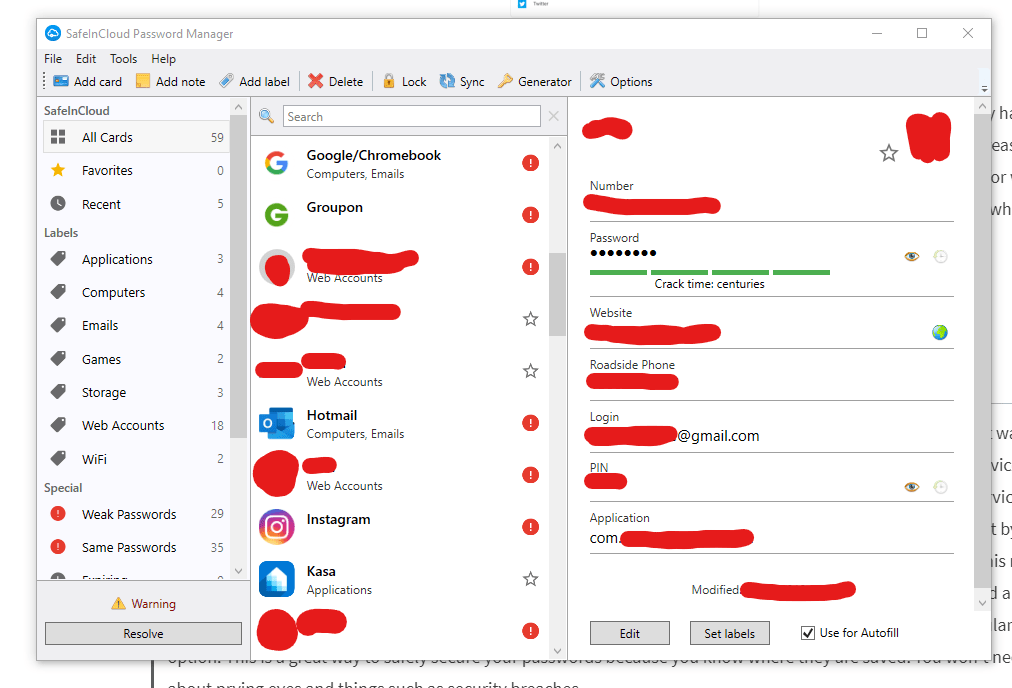This screenshot has height=688, width=1012.
Task: Click the Search input field
Action: [x=411, y=116]
